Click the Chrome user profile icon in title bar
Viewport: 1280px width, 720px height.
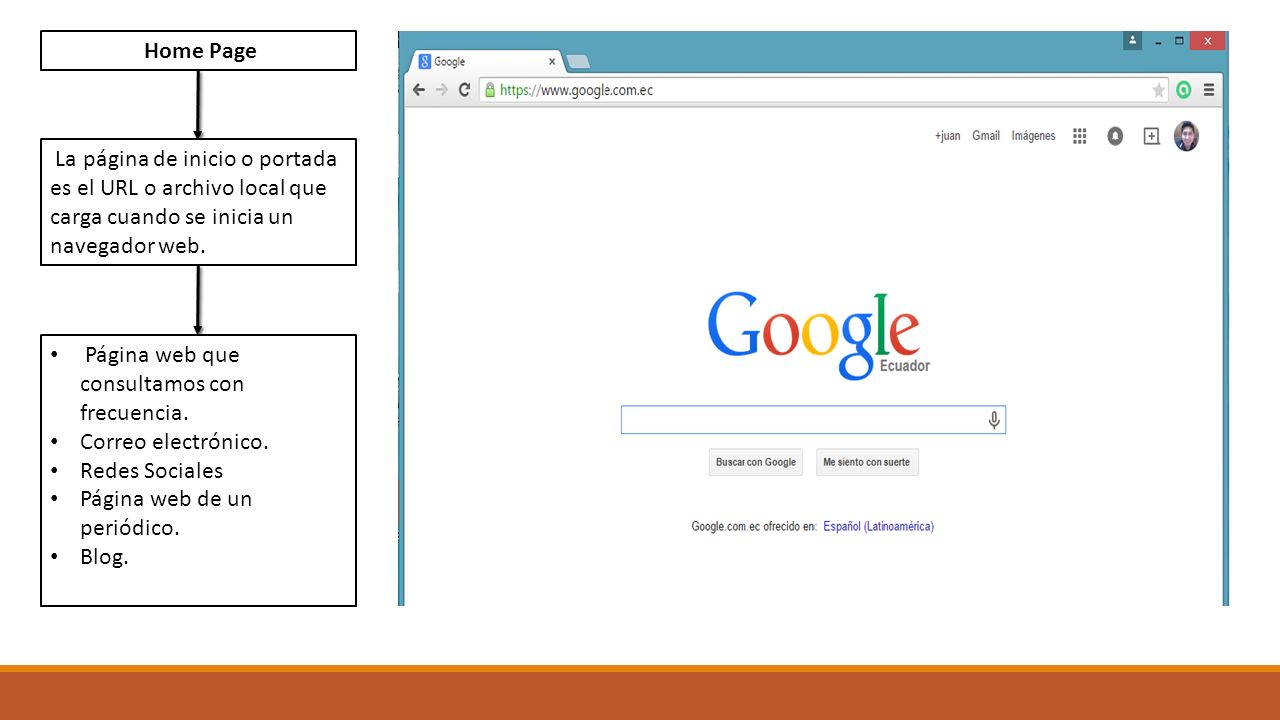click(1132, 41)
